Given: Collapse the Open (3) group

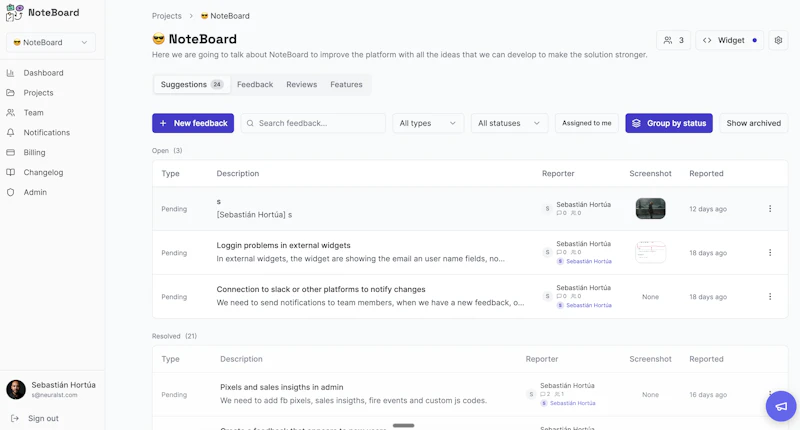Looking at the screenshot, I should [x=167, y=150].
